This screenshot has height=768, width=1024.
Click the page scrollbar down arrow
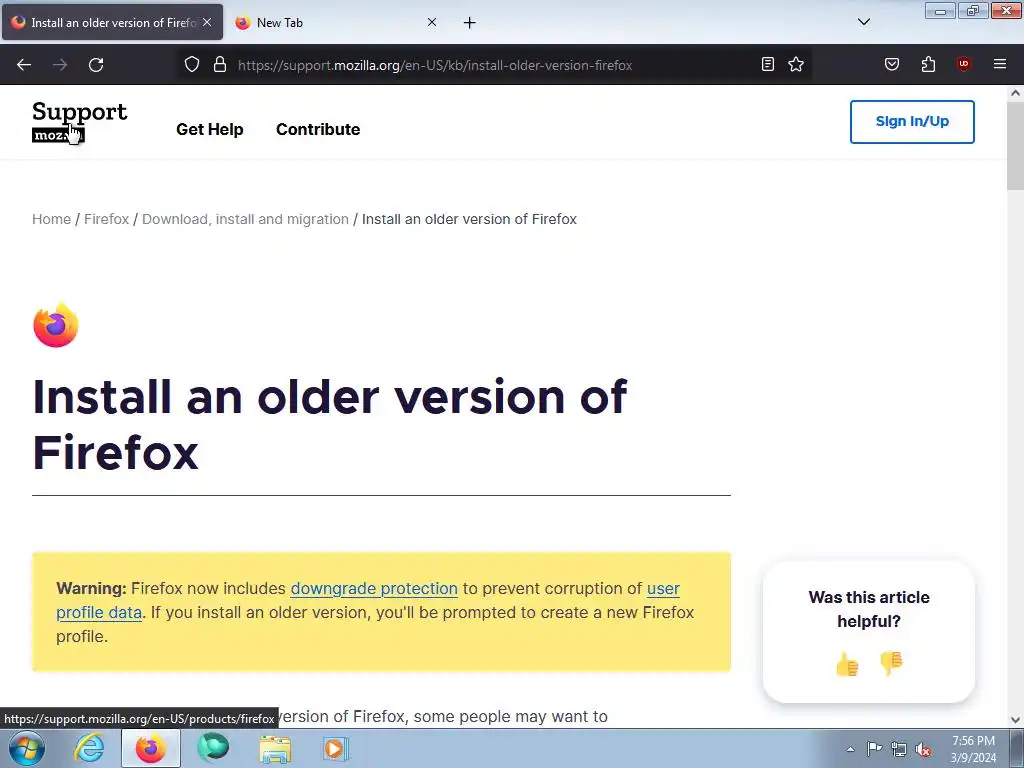tap(1015, 720)
